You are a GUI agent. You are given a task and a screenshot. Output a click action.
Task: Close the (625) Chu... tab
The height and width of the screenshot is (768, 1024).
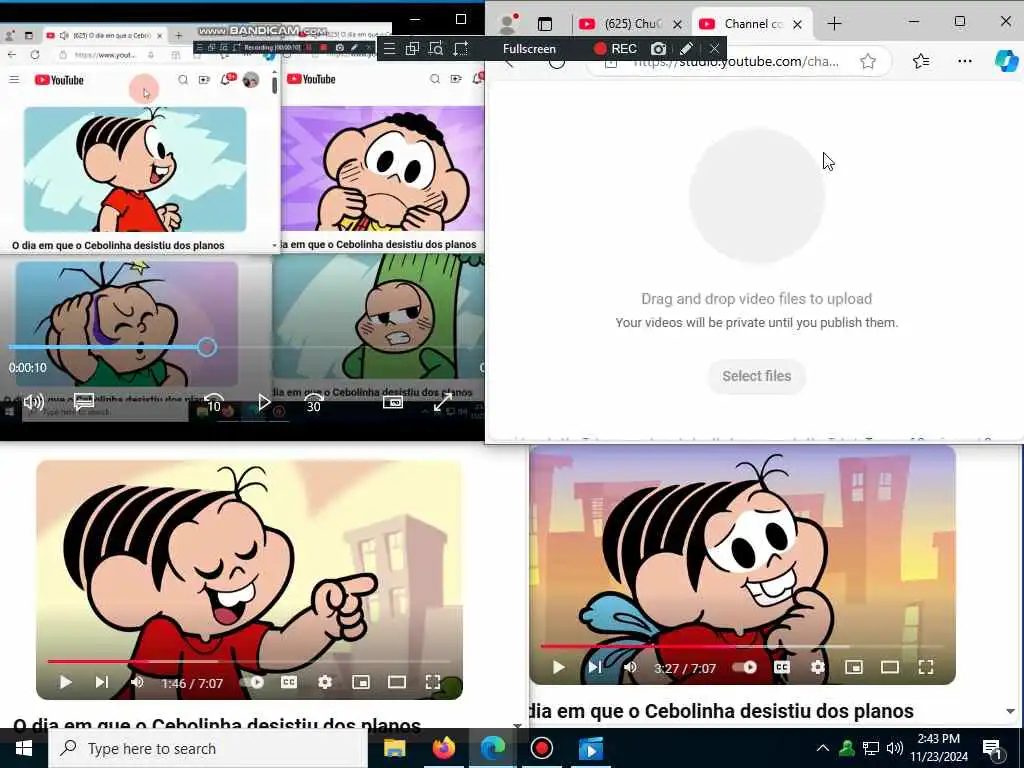(677, 24)
